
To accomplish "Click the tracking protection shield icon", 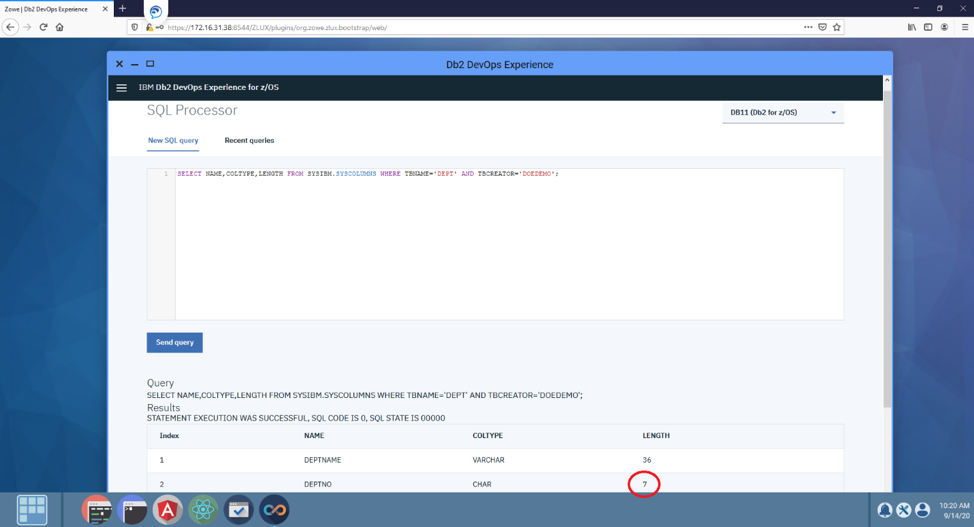I will [135, 27].
